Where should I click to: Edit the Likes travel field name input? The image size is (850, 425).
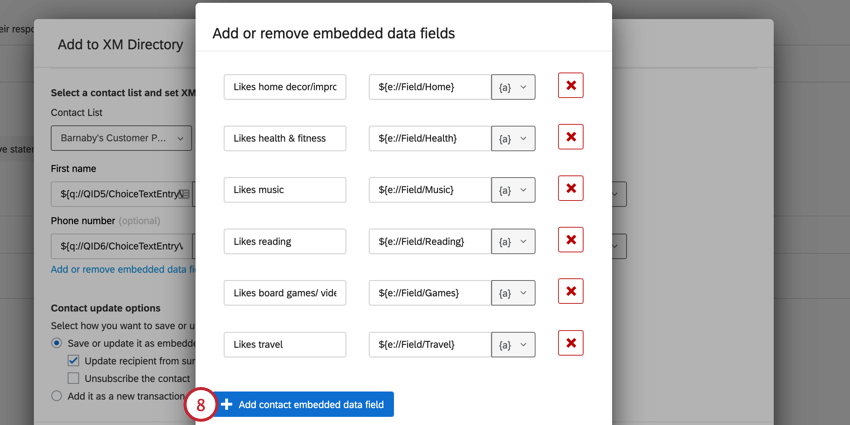[x=285, y=345]
